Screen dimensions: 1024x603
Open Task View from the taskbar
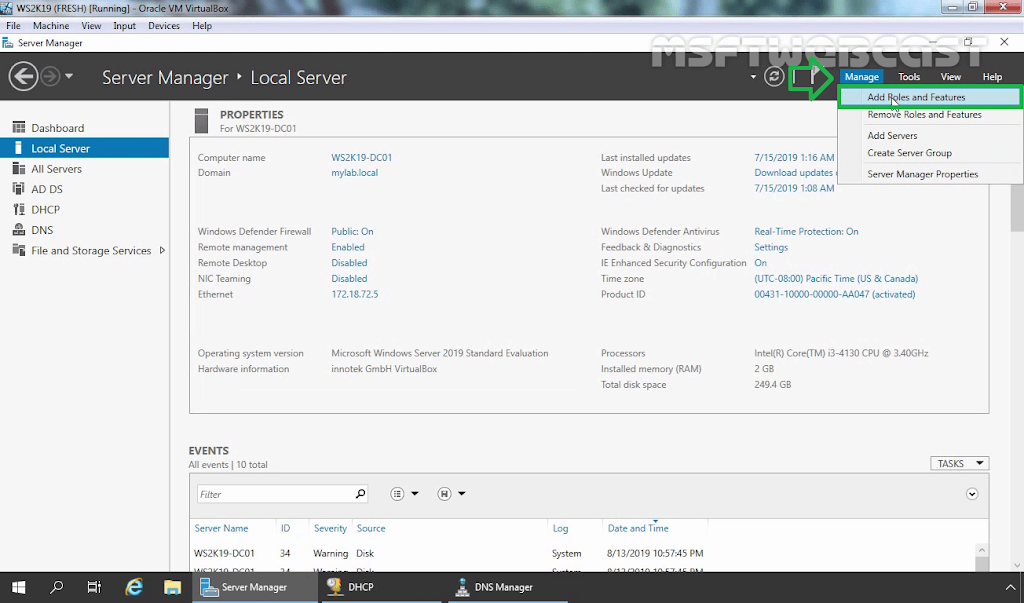[x=95, y=587]
